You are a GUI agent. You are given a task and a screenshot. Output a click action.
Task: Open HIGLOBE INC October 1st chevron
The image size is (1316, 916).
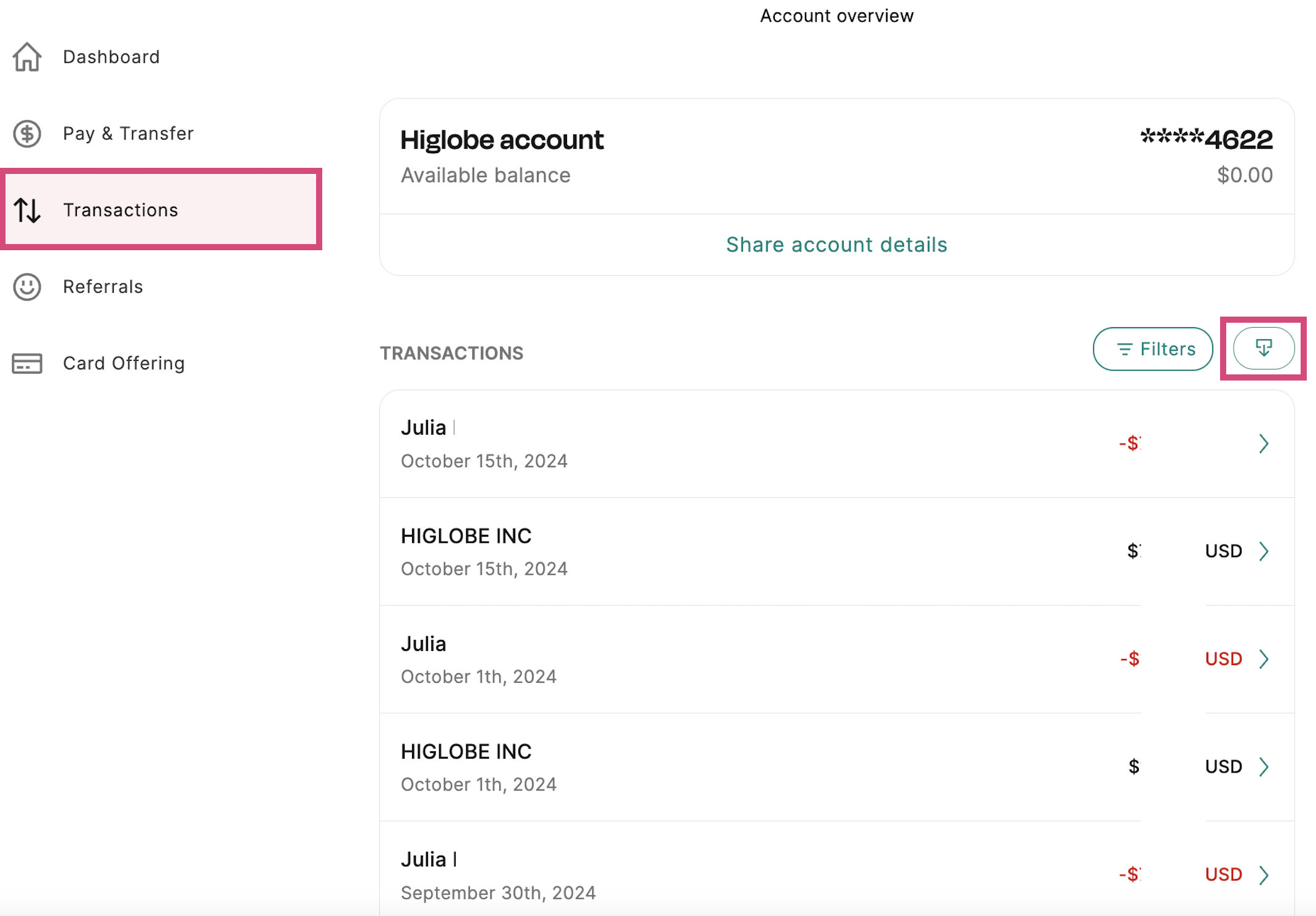[x=1263, y=767]
